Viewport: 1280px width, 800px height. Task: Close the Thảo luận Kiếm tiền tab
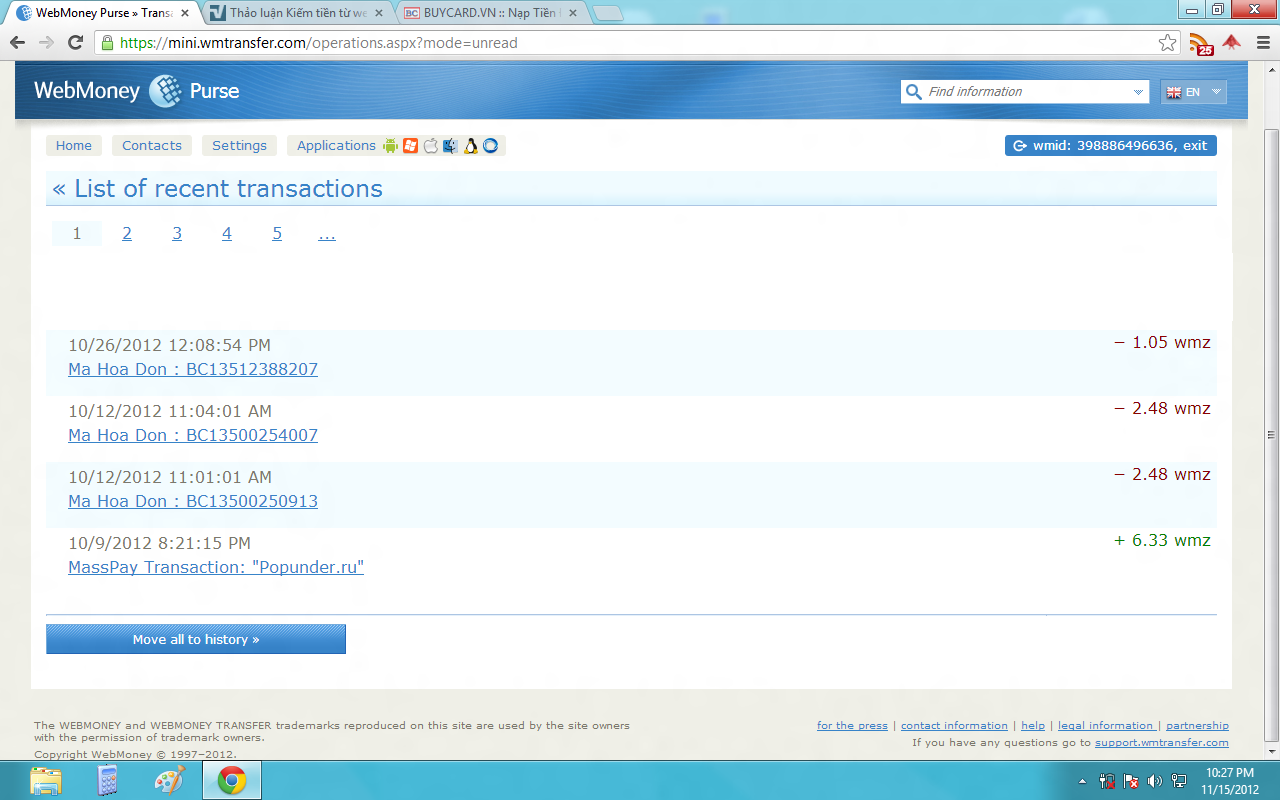point(378,13)
